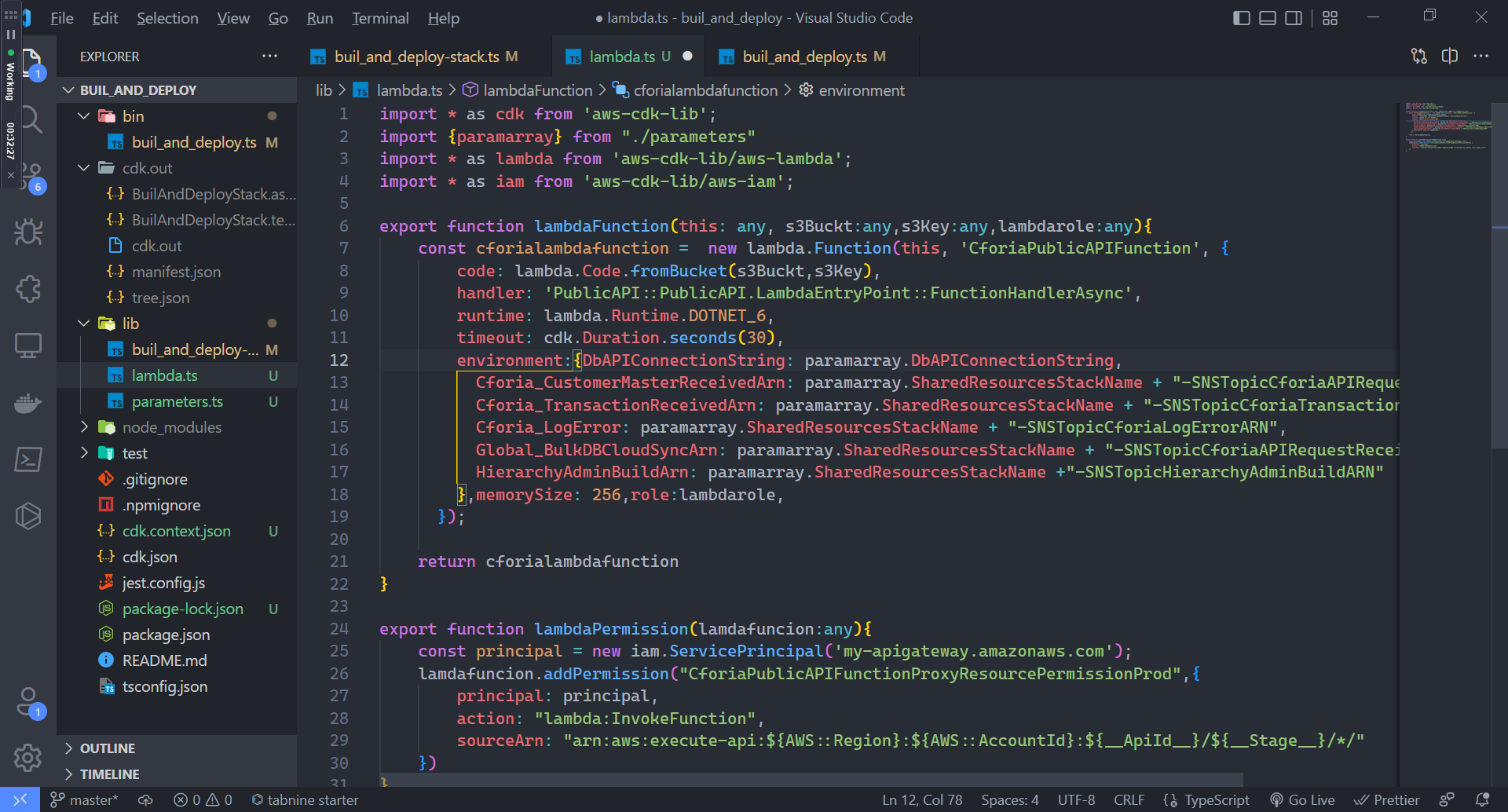Image resolution: width=1508 pixels, height=812 pixels.
Task: Open the Manage gear icon
Action: (x=28, y=758)
